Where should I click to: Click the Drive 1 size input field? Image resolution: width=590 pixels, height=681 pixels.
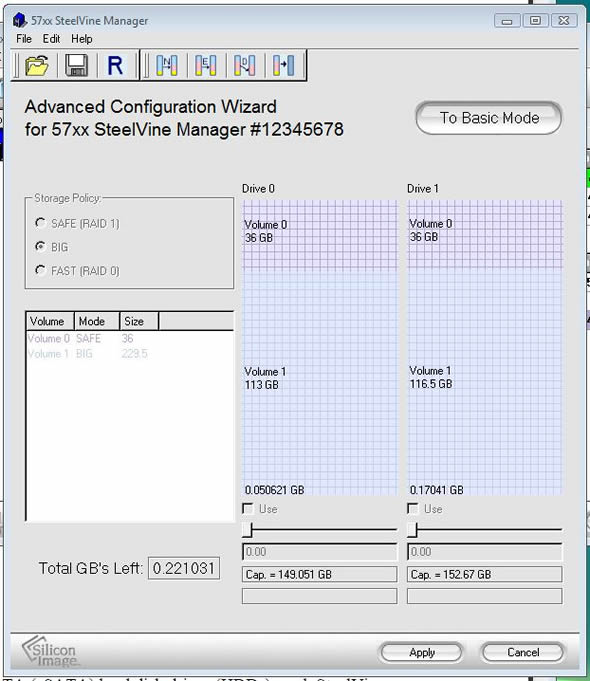(x=484, y=552)
